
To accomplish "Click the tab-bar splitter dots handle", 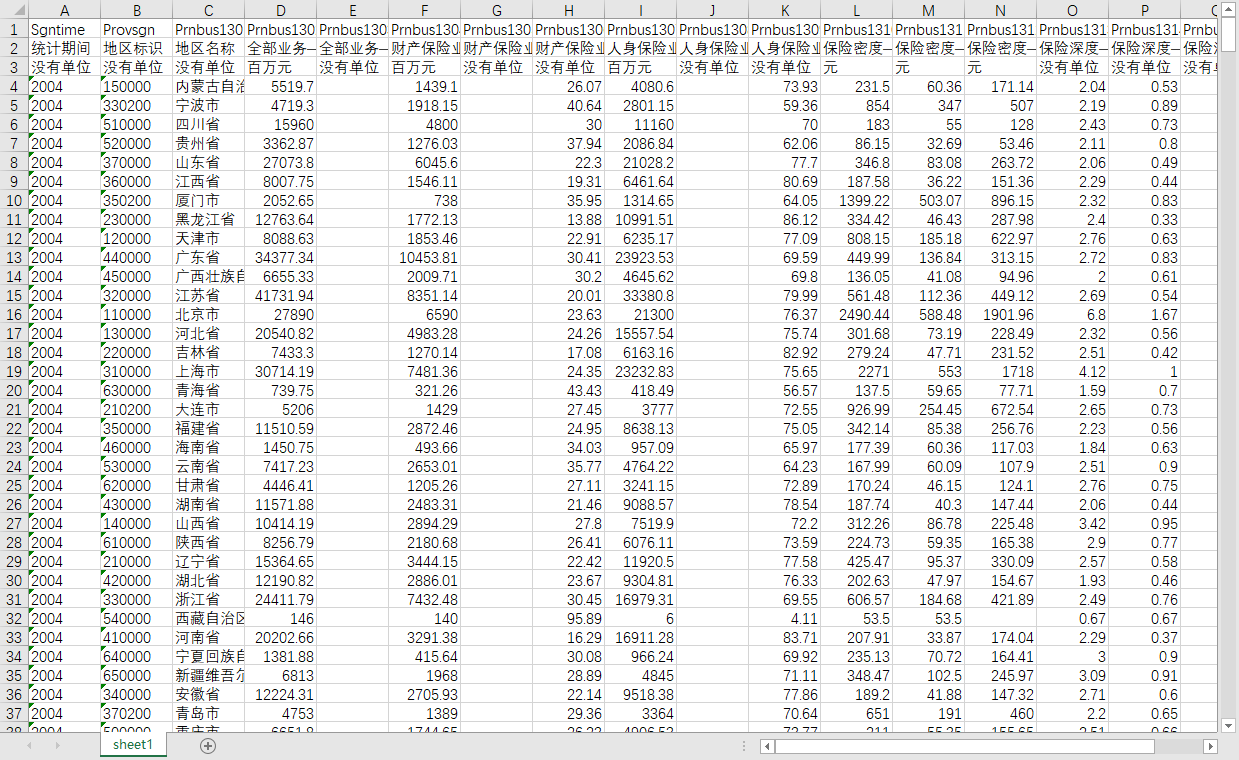I will (746, 746).
